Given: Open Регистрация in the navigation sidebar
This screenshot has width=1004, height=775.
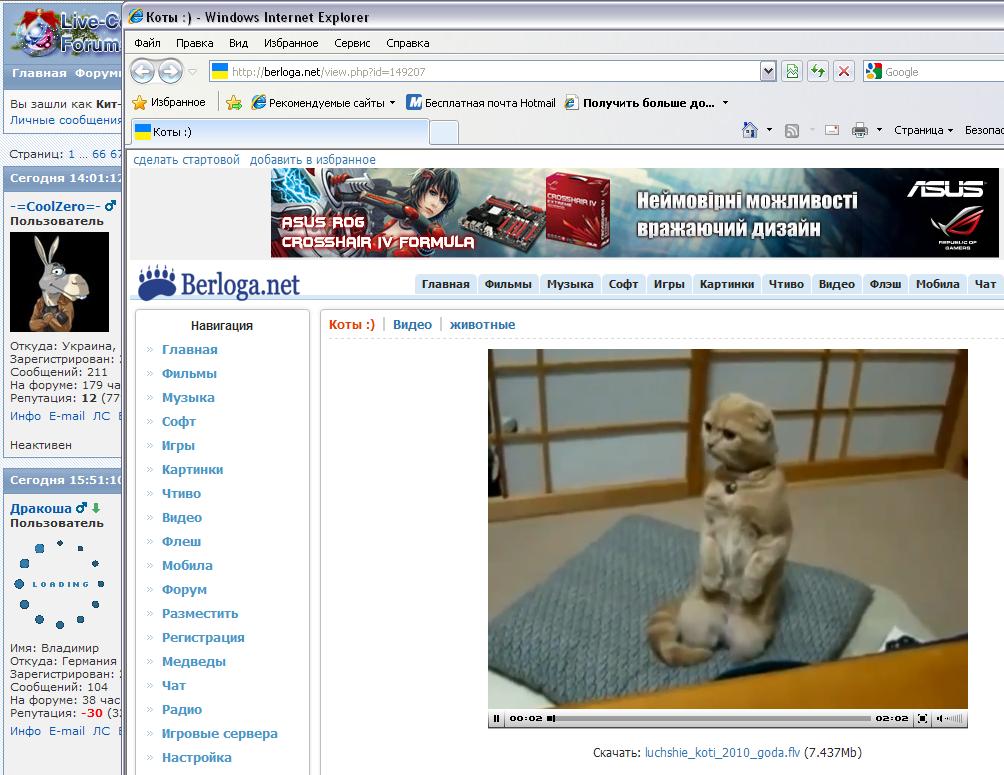Looking at the screenshot, I should (x=203, y=637).
